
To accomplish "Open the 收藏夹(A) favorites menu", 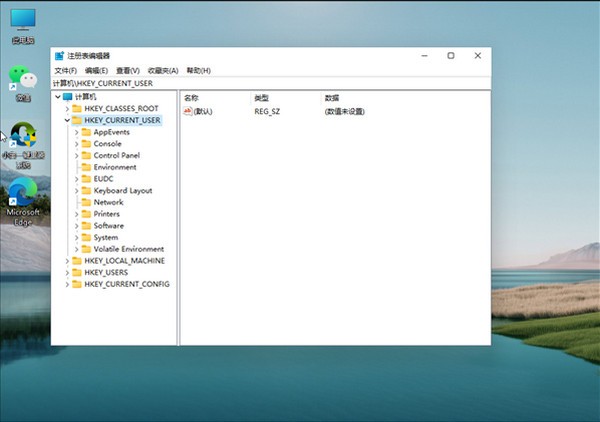I will pos(162,71).
